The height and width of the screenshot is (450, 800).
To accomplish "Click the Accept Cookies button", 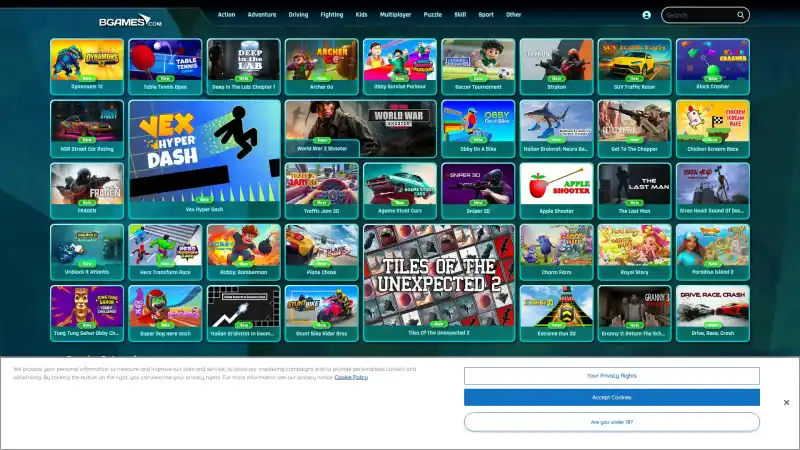I will coord(611,397).
